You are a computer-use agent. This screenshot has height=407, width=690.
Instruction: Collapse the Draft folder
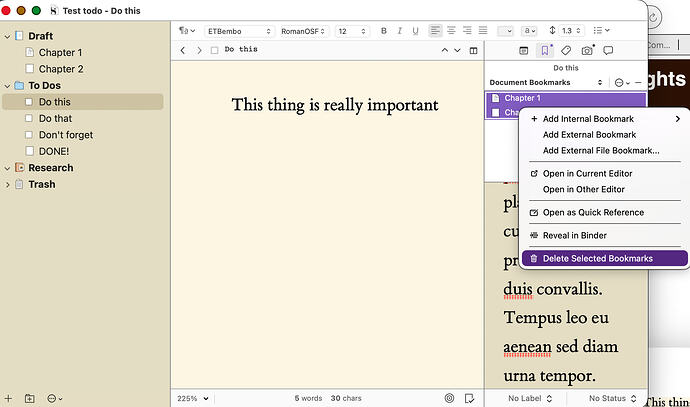tap(7, 37)
